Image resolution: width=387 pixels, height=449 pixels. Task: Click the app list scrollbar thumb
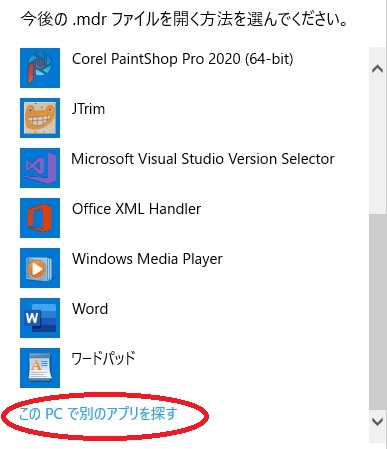377,313
